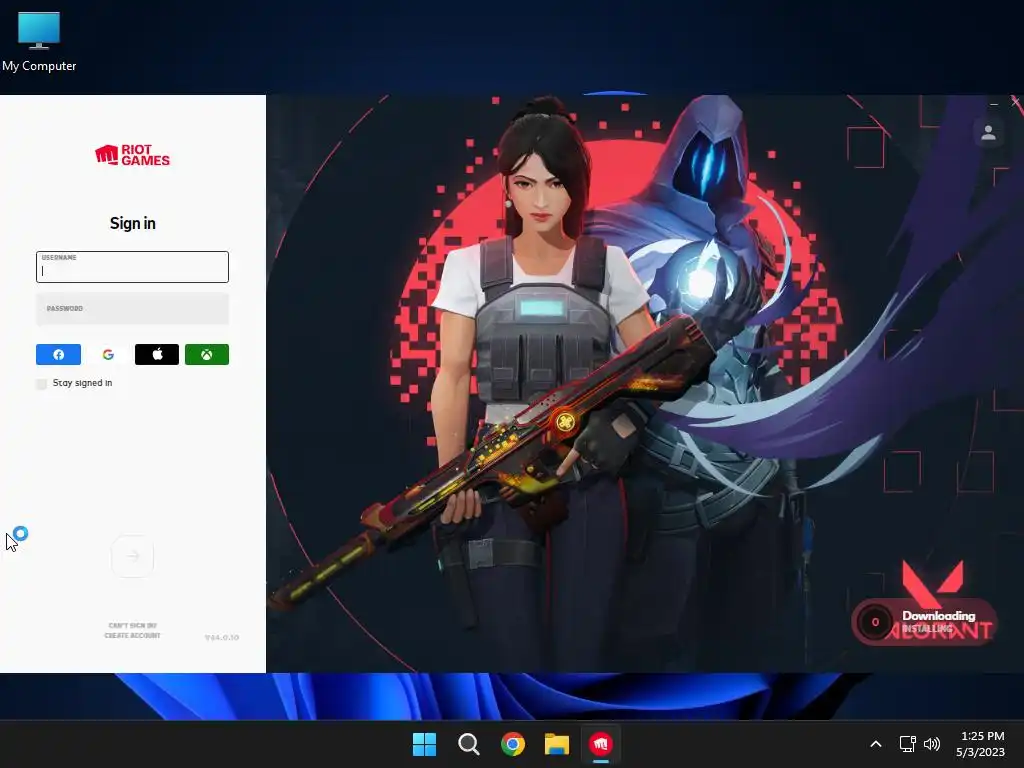Click the Riot Client taskbar icon
1024x768 pixels.
(601, 744)
